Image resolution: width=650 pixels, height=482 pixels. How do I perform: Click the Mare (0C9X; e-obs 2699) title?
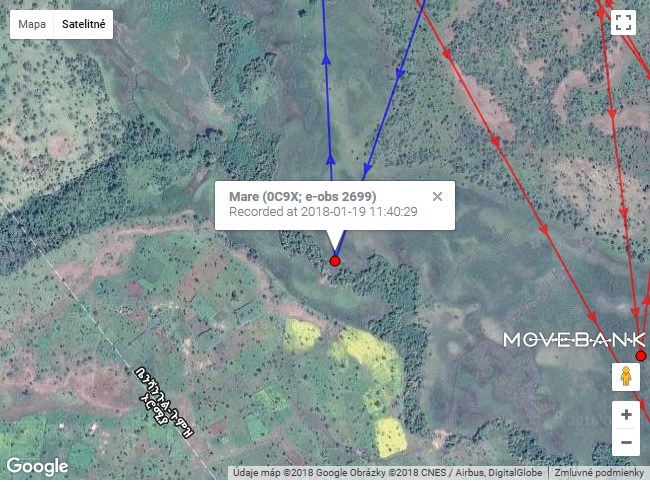tap(303, 196)
